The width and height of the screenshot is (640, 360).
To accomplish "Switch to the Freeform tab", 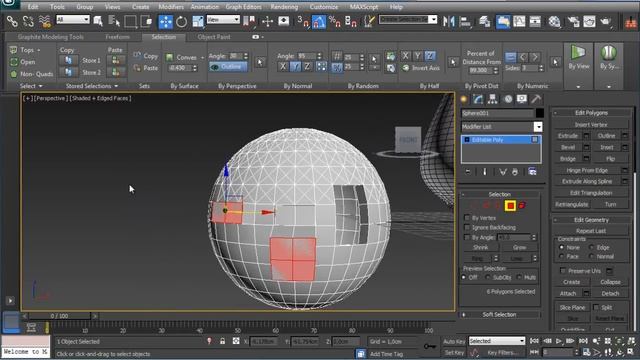I will (x=118, y=37).
